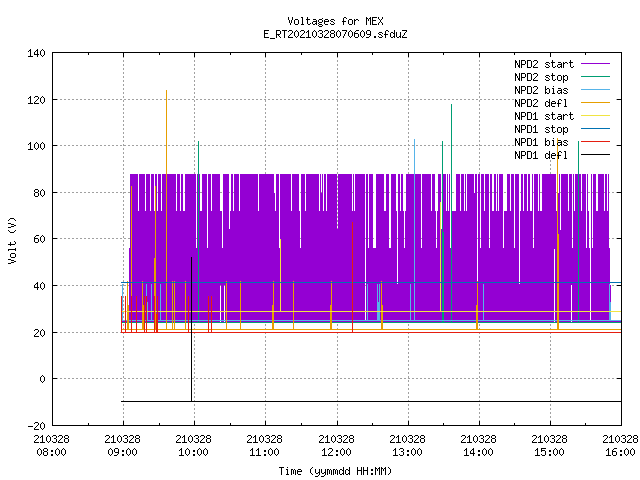Click the green NPD2 stop legend line
Viewport: 640px width, 480px height.
click(595, 77)
